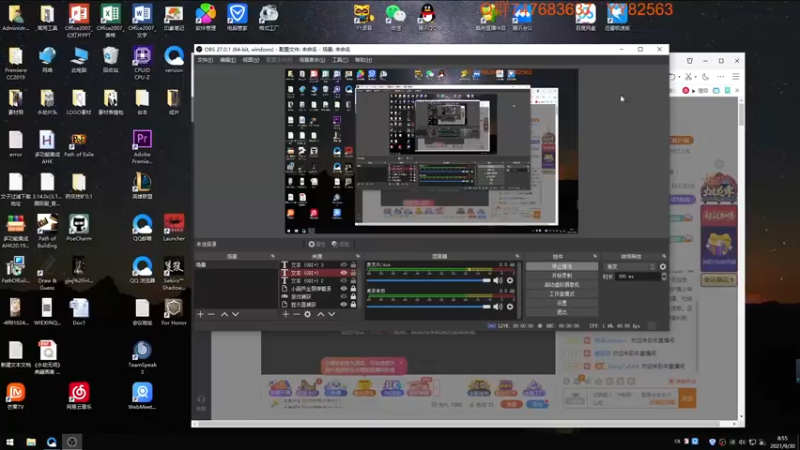This screenshot has height=450, width=800.
Task: Pop out the 来源 dock panel
Action: click(357, 256)
